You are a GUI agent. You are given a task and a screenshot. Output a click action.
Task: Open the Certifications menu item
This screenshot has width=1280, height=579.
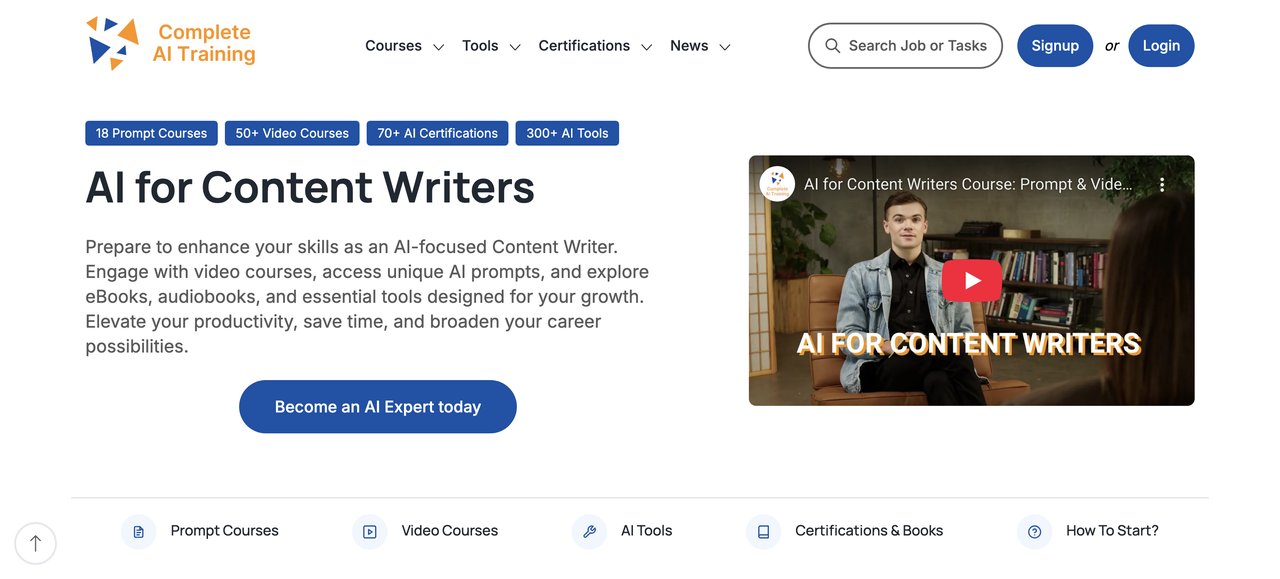[584, 46]
